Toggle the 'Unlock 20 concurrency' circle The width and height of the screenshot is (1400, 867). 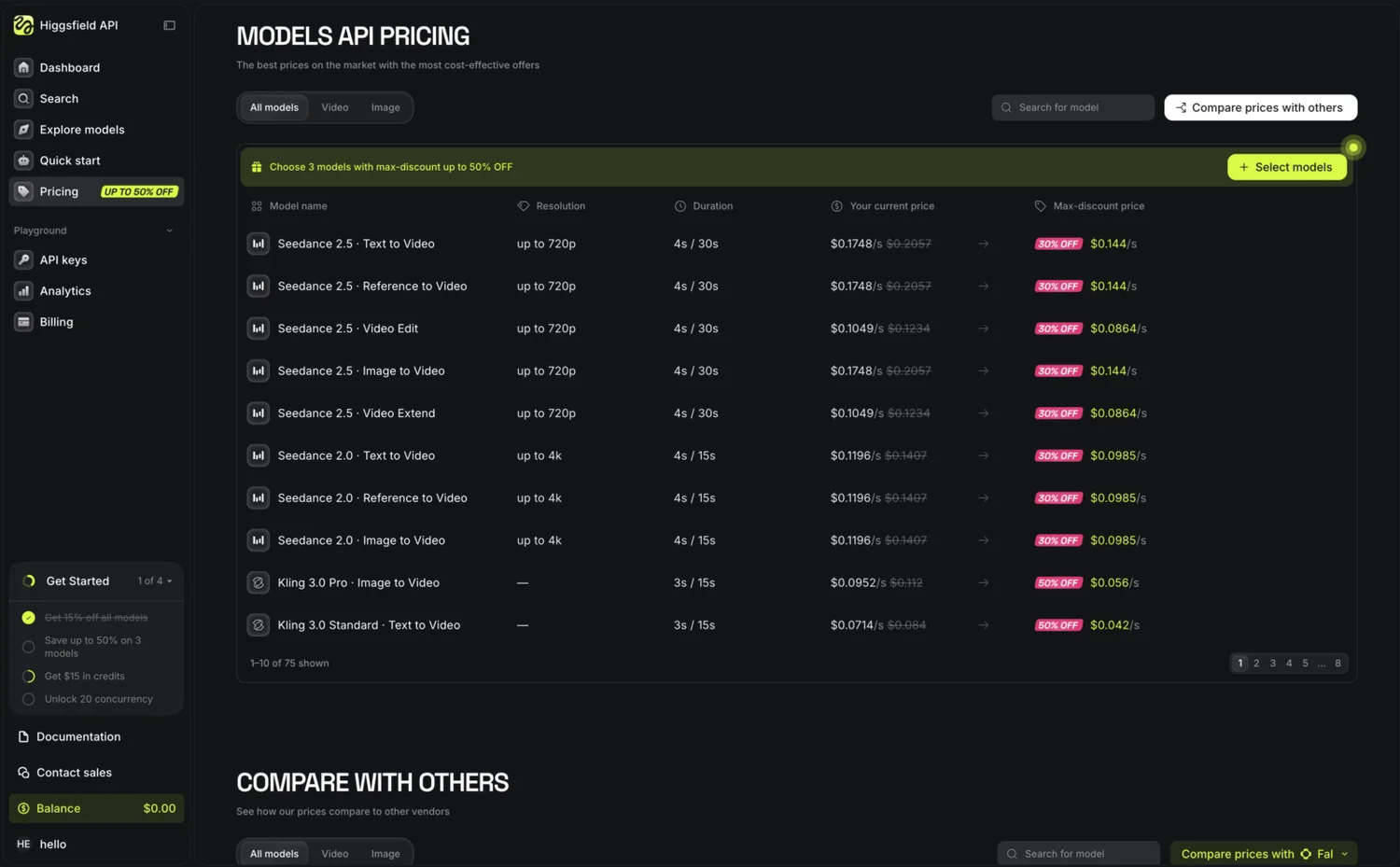click(28, 699)
